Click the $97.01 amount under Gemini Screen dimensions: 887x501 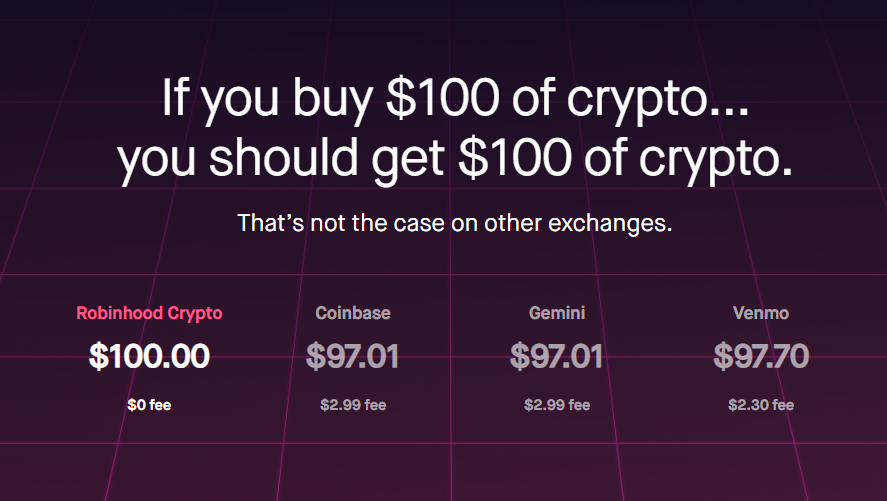pos(556,356)
